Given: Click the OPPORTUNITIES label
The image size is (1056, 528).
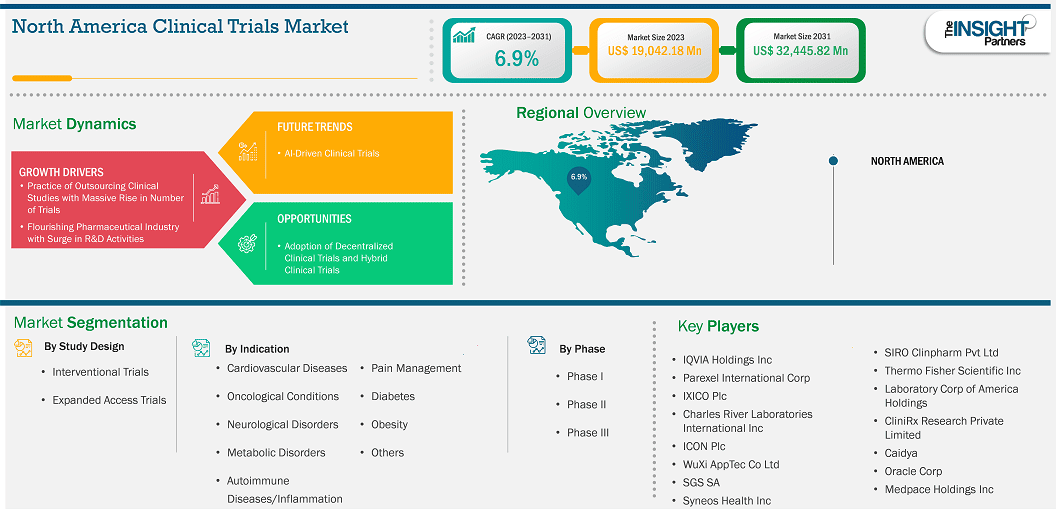Looking at the screenshot, I should point(314,219).
